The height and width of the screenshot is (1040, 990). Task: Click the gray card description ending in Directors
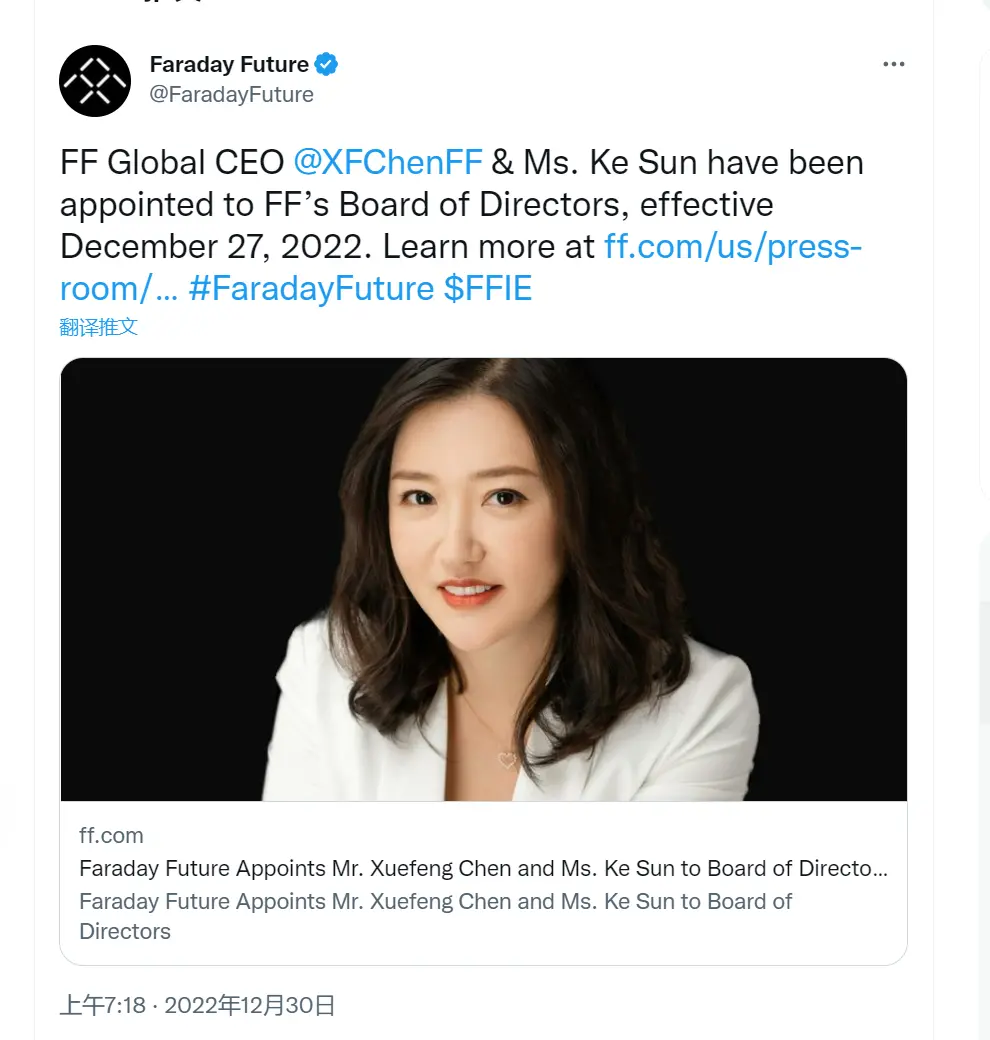click(x=435, y=915)
